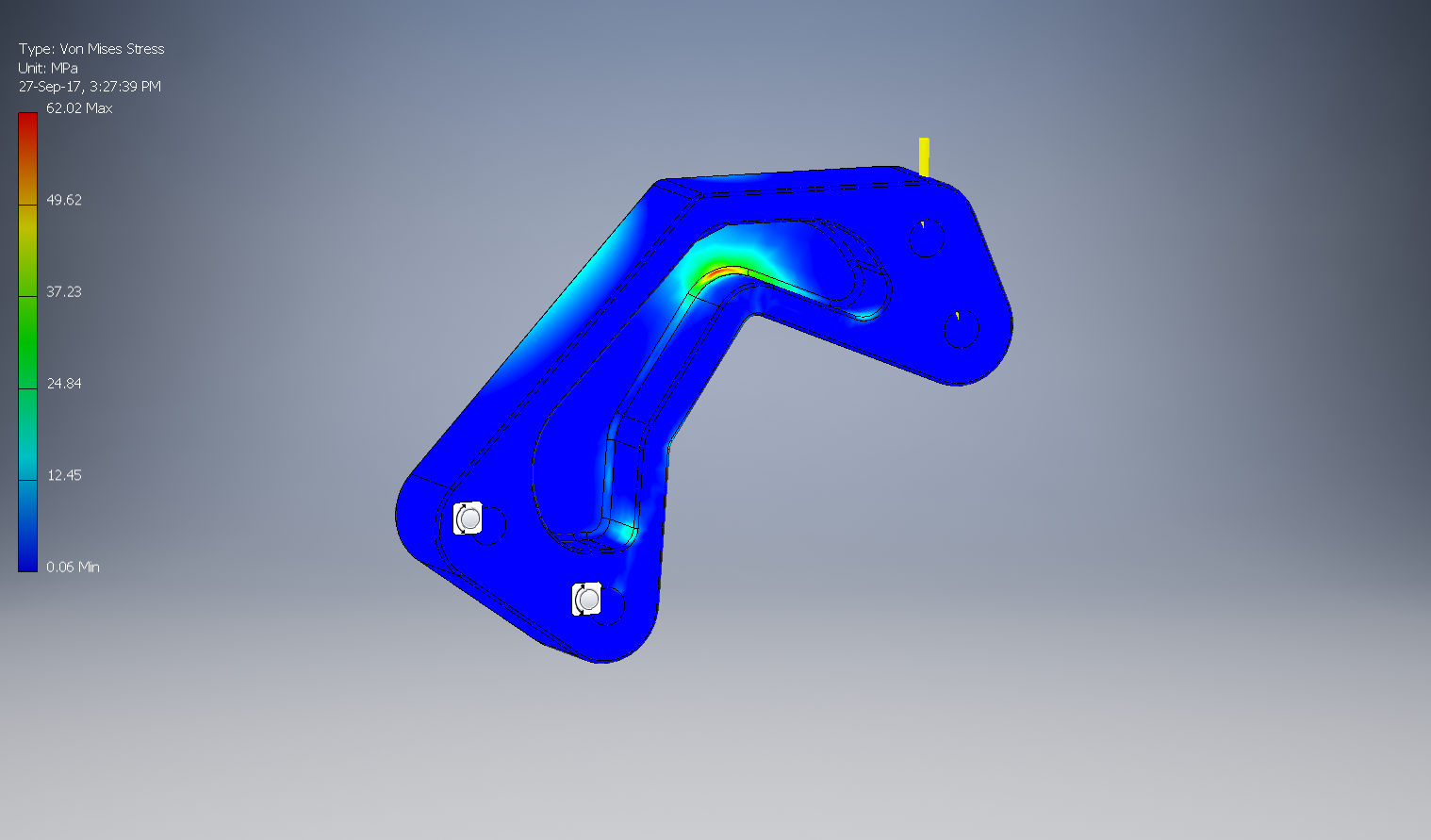This screenshot has width=1431, height=840.
Task: Click the 27-Sep-17 timestamp label
Action: [90, 87]
